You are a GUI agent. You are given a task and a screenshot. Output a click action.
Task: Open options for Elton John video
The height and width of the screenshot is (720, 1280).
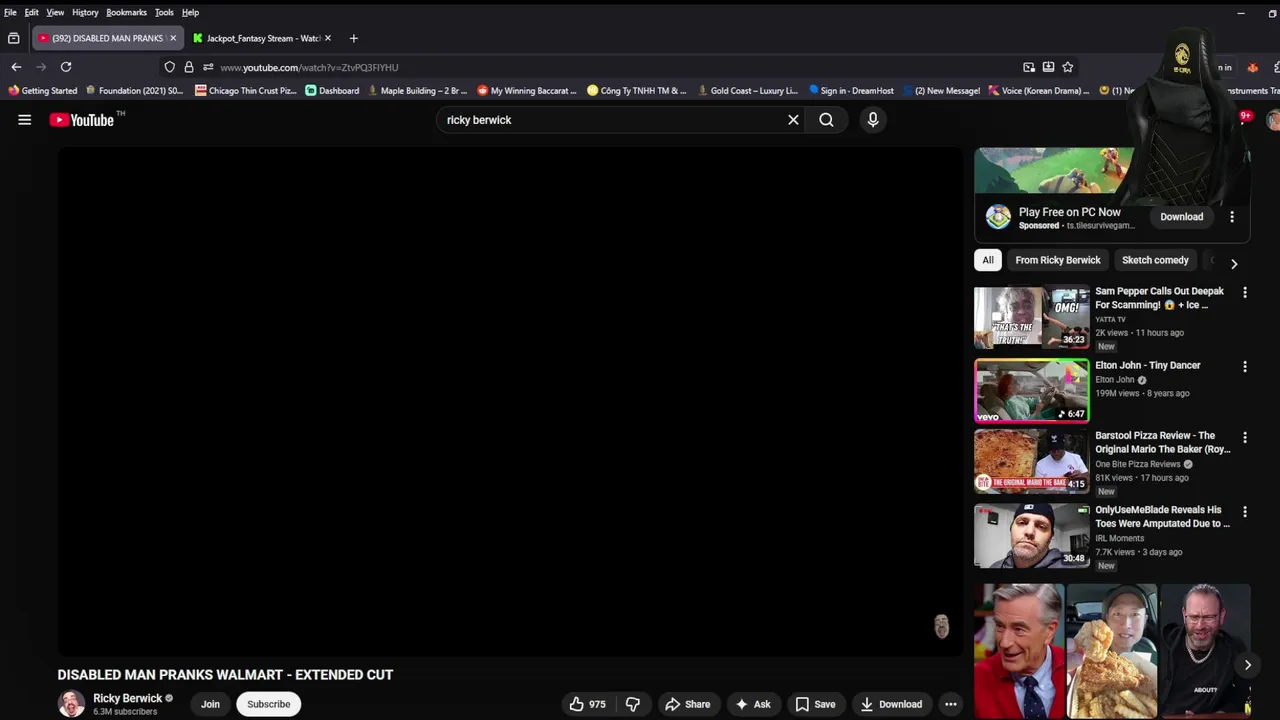tap(1245, 367)
